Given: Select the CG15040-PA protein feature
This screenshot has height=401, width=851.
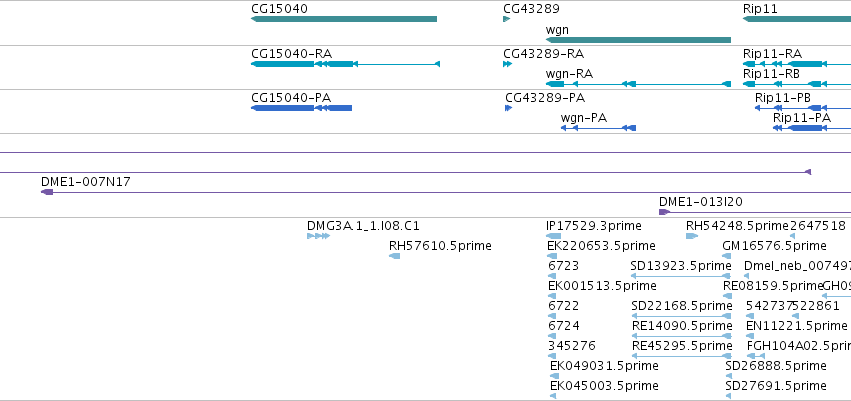Looking at the screenshot, I should coord(301,108).
